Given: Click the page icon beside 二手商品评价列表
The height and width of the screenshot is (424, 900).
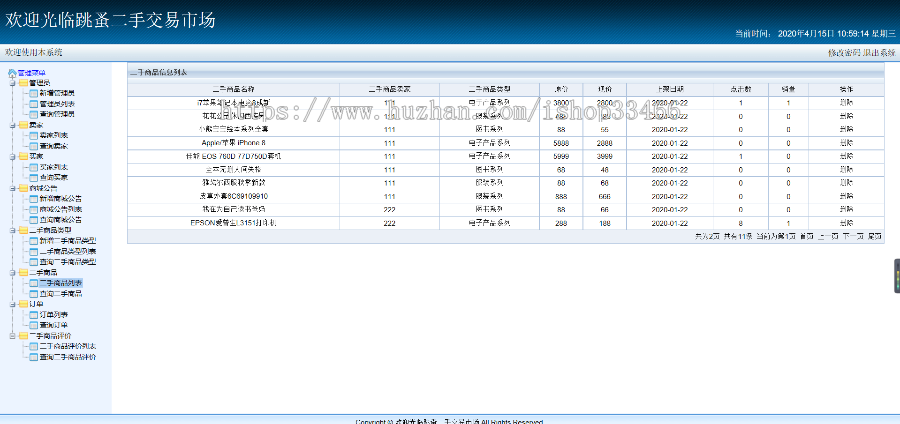Looking at the screenshot, I should pos(33,346).
